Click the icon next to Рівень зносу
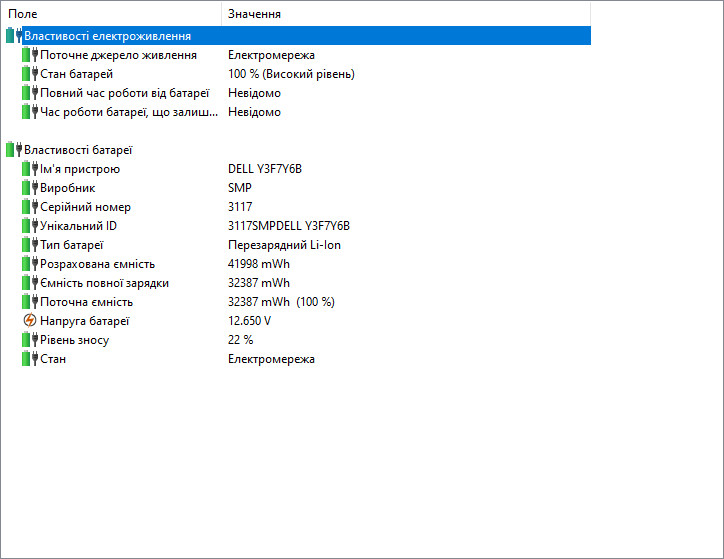The image size is (724, 559). 30,340
